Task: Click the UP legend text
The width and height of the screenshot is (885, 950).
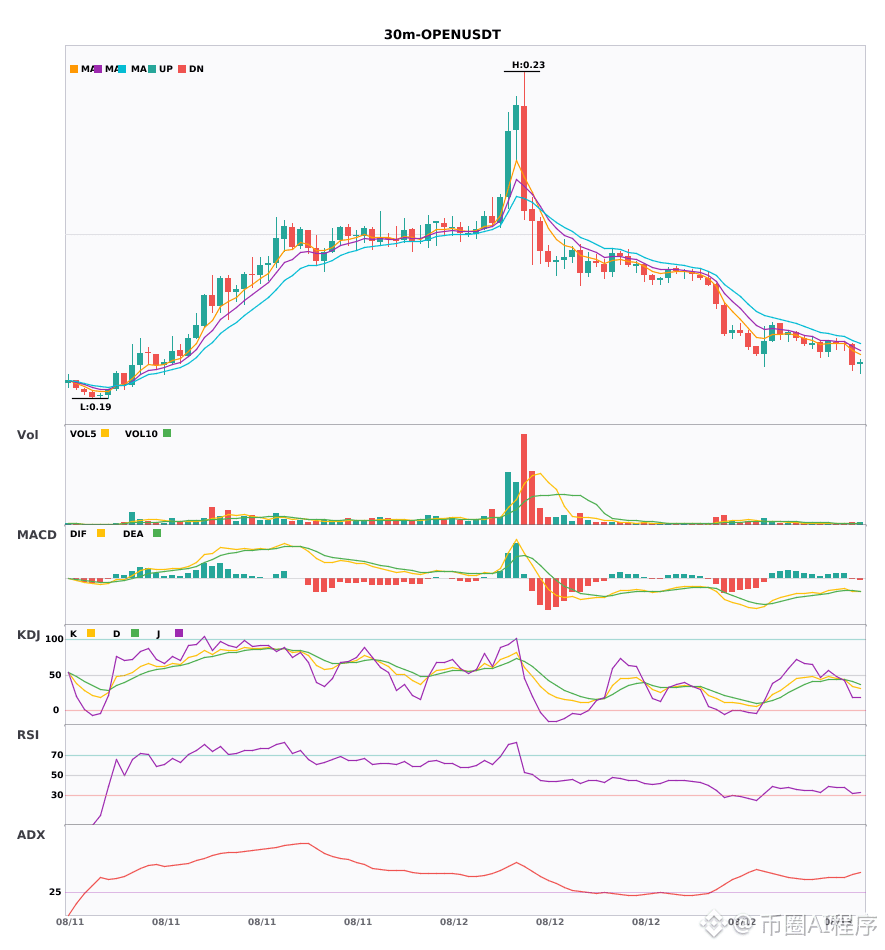Action: click(x=166, y=69)
